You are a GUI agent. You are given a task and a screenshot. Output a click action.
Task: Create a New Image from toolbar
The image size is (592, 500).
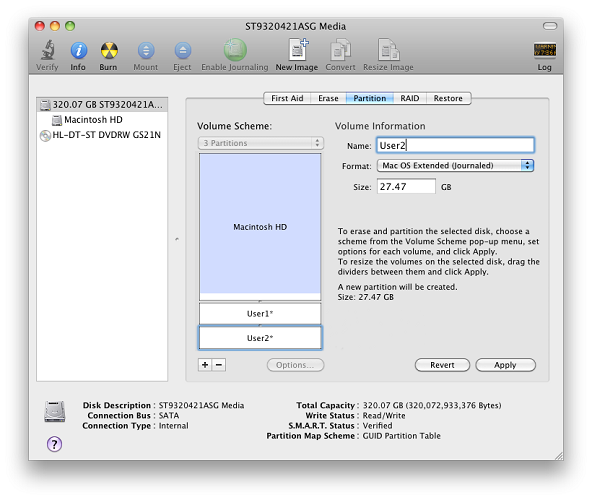coord(298,49)
